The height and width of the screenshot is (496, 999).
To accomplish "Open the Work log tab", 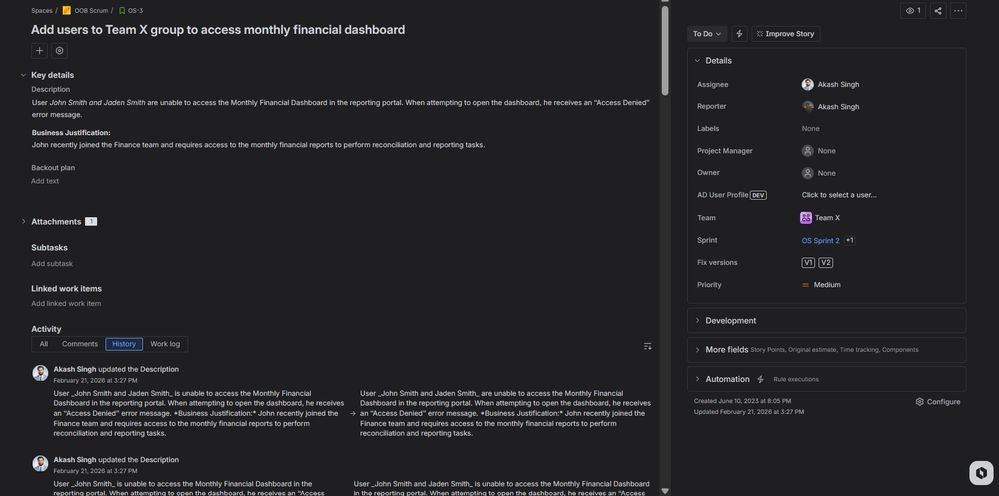I will (165, 344).
